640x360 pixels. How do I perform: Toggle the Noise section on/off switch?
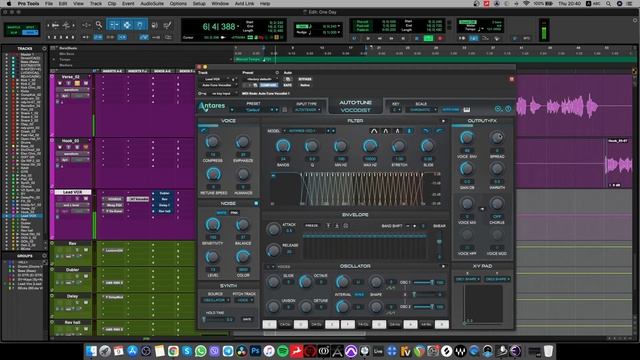256,203
